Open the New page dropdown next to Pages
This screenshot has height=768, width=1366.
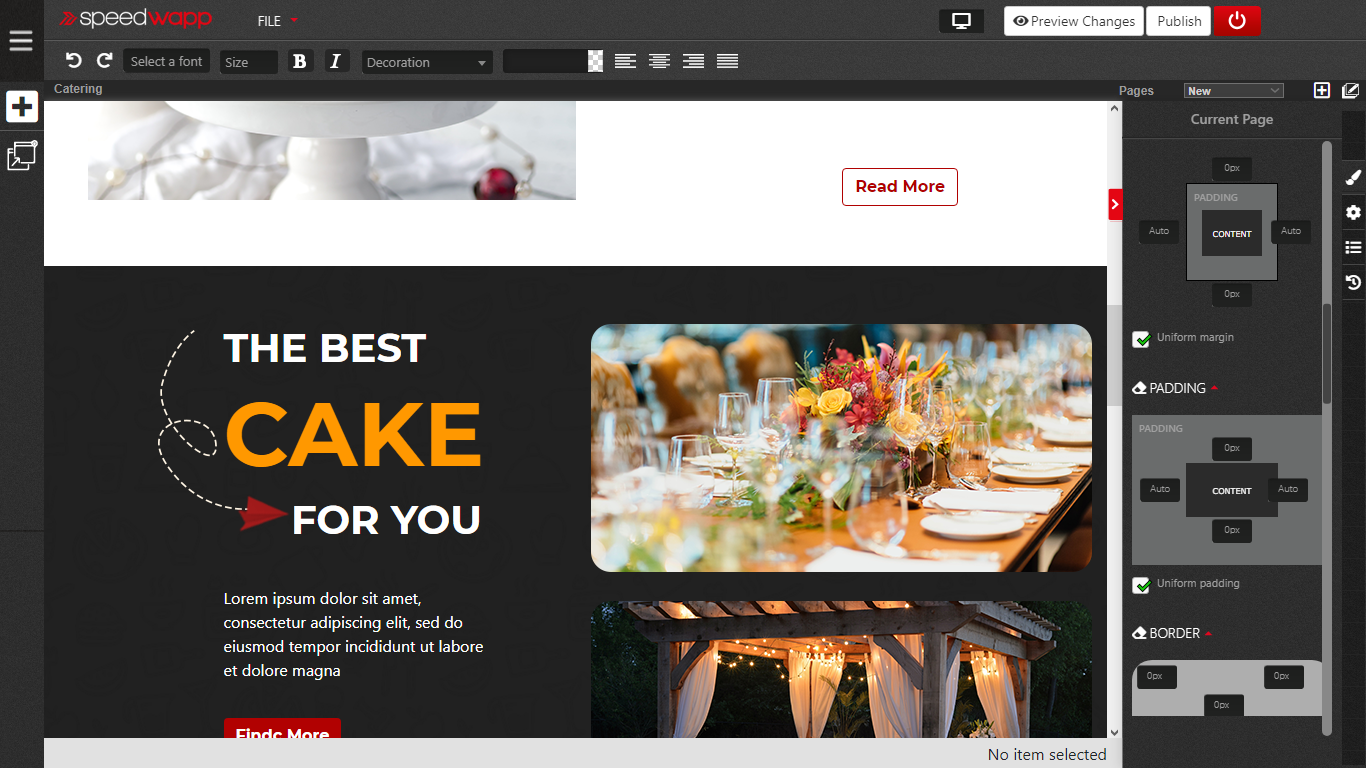click(x=1233, y=89)
